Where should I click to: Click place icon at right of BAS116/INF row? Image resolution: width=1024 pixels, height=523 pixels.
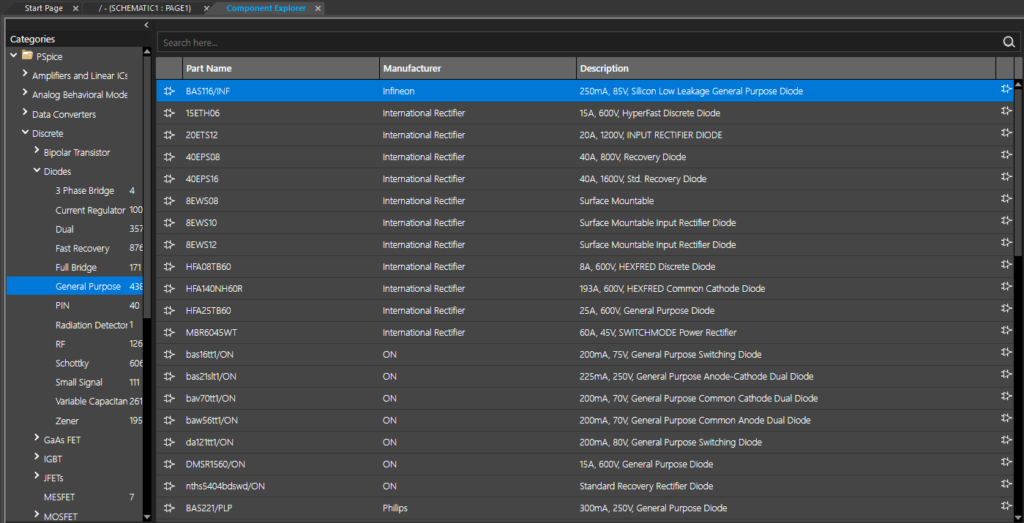1006,89
